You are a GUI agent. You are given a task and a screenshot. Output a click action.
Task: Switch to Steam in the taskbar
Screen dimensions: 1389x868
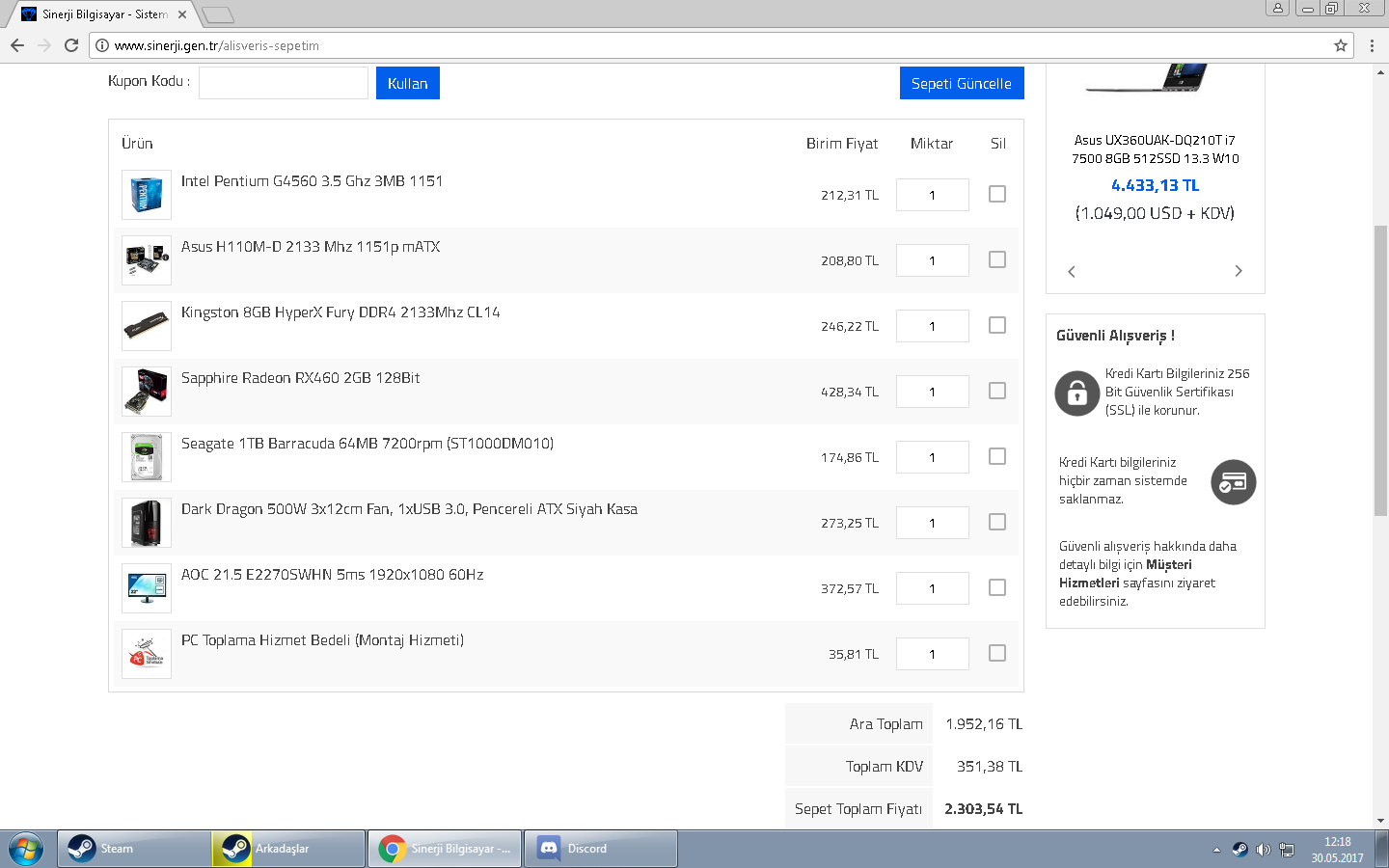coord(134,849)
